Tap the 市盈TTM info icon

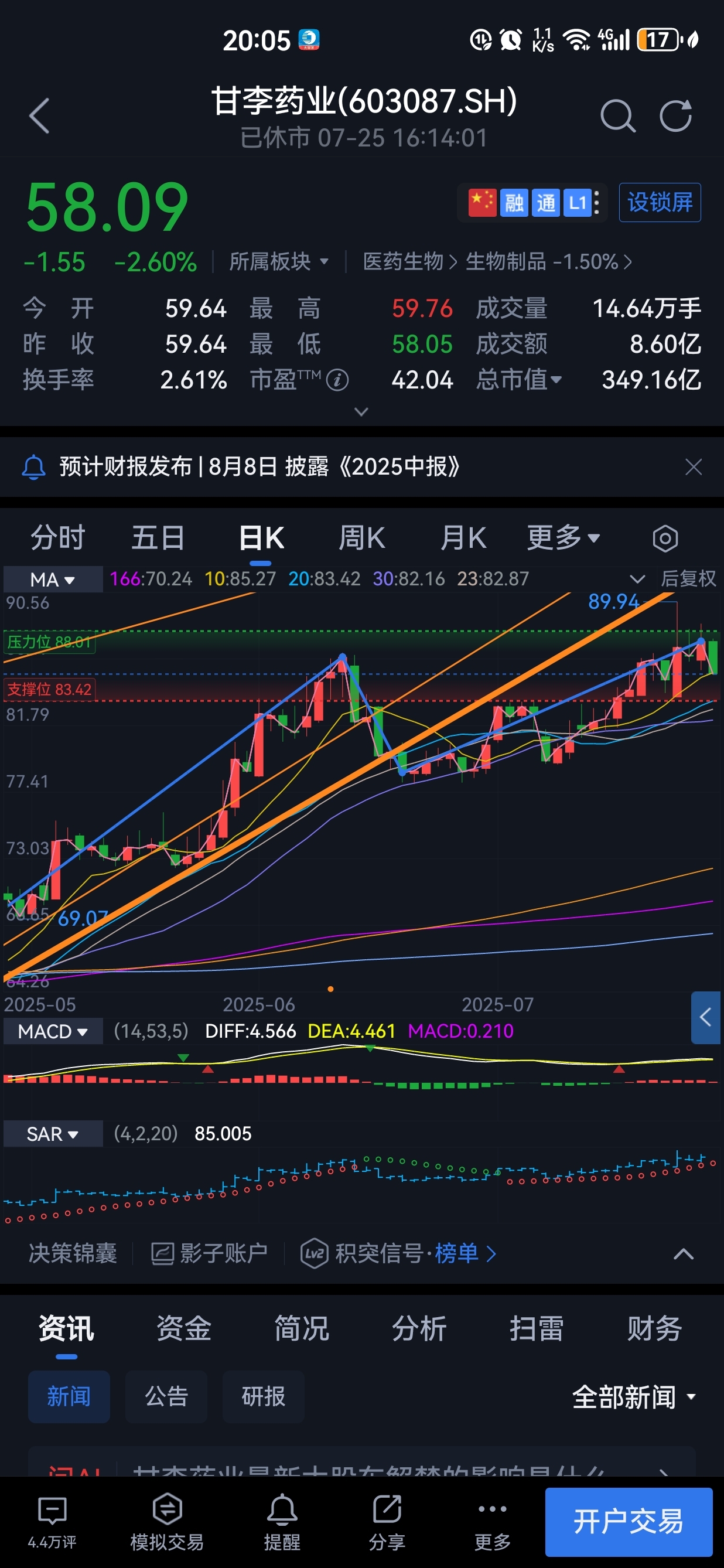(x=337, y=380)
